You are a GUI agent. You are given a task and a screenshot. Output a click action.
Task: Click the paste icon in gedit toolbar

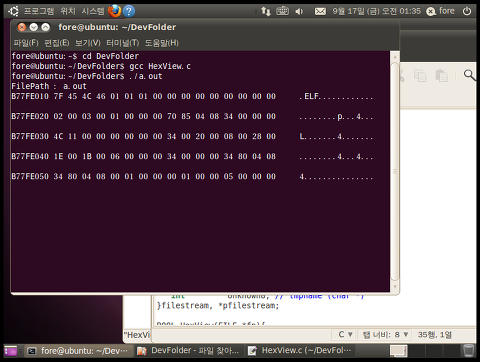click(442, 76)
